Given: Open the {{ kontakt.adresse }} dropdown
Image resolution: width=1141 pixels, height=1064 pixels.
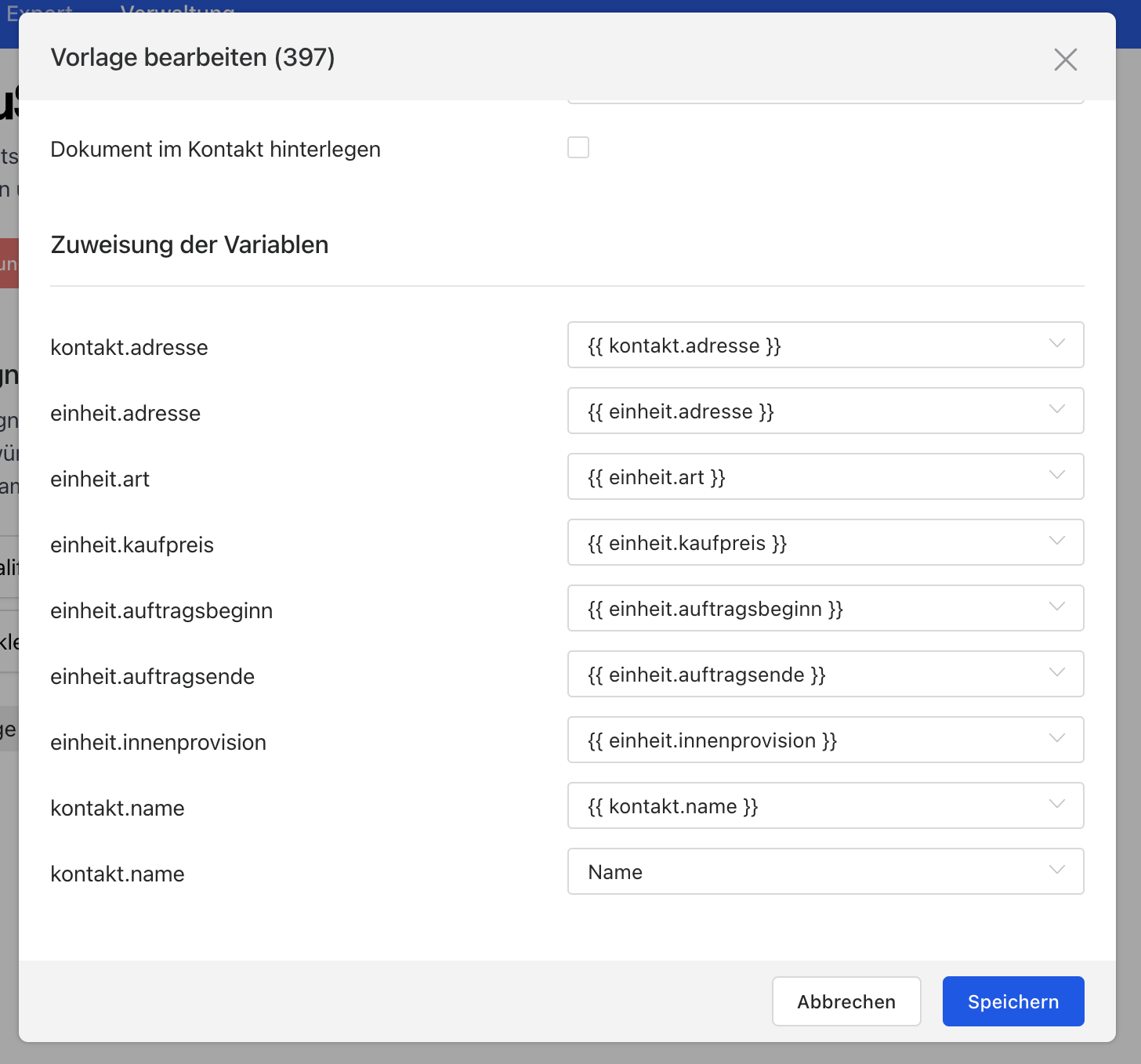Looking at the screenshot, I should pos(824,345).
